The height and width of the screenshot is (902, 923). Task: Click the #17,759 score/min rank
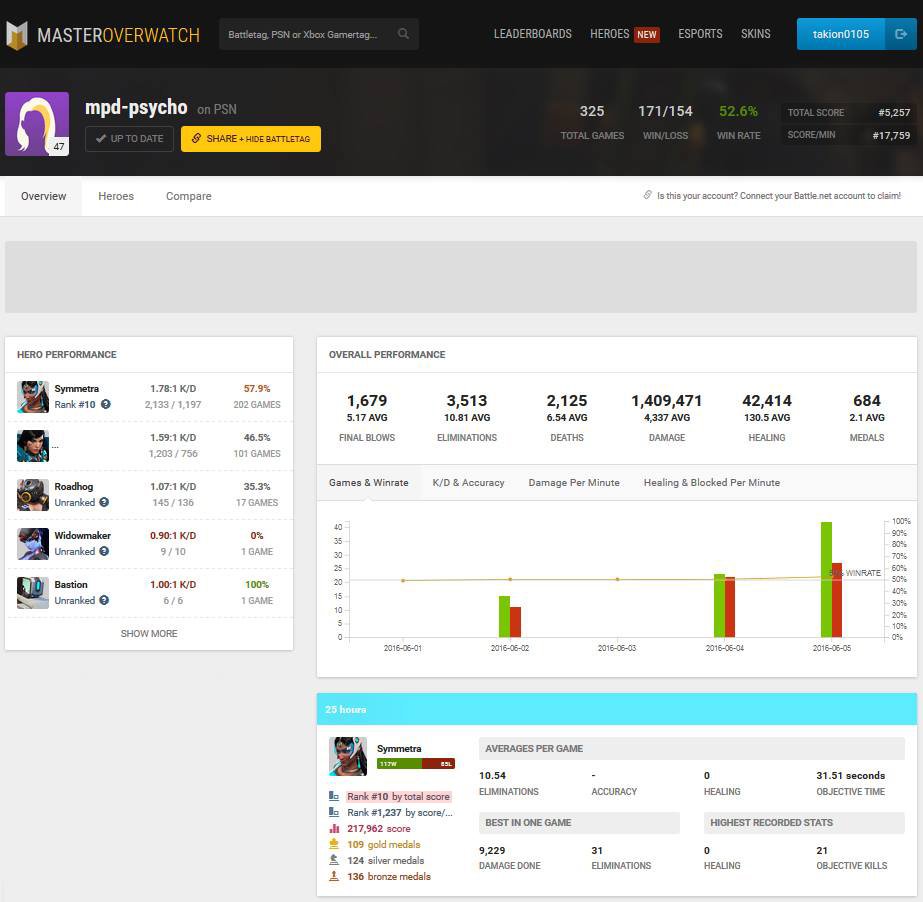891,135
